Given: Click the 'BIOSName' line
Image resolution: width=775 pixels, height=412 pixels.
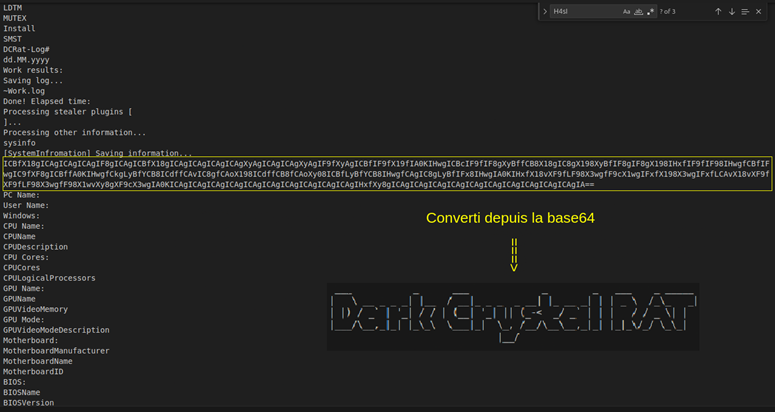Looking at the screenshot, I should tap(22, 392).
